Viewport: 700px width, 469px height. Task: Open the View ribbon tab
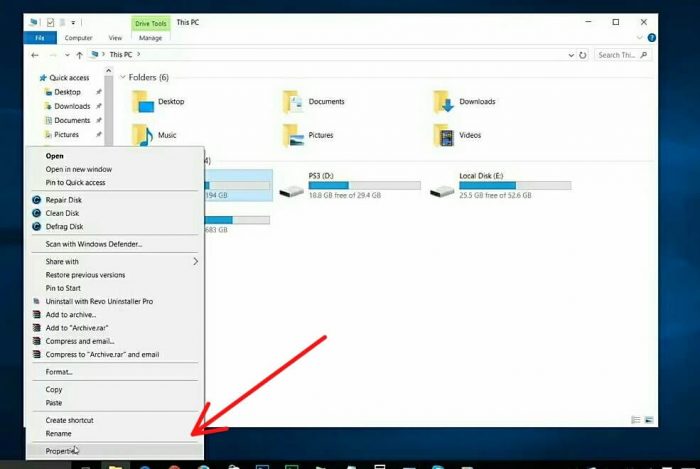pos(115,38)
